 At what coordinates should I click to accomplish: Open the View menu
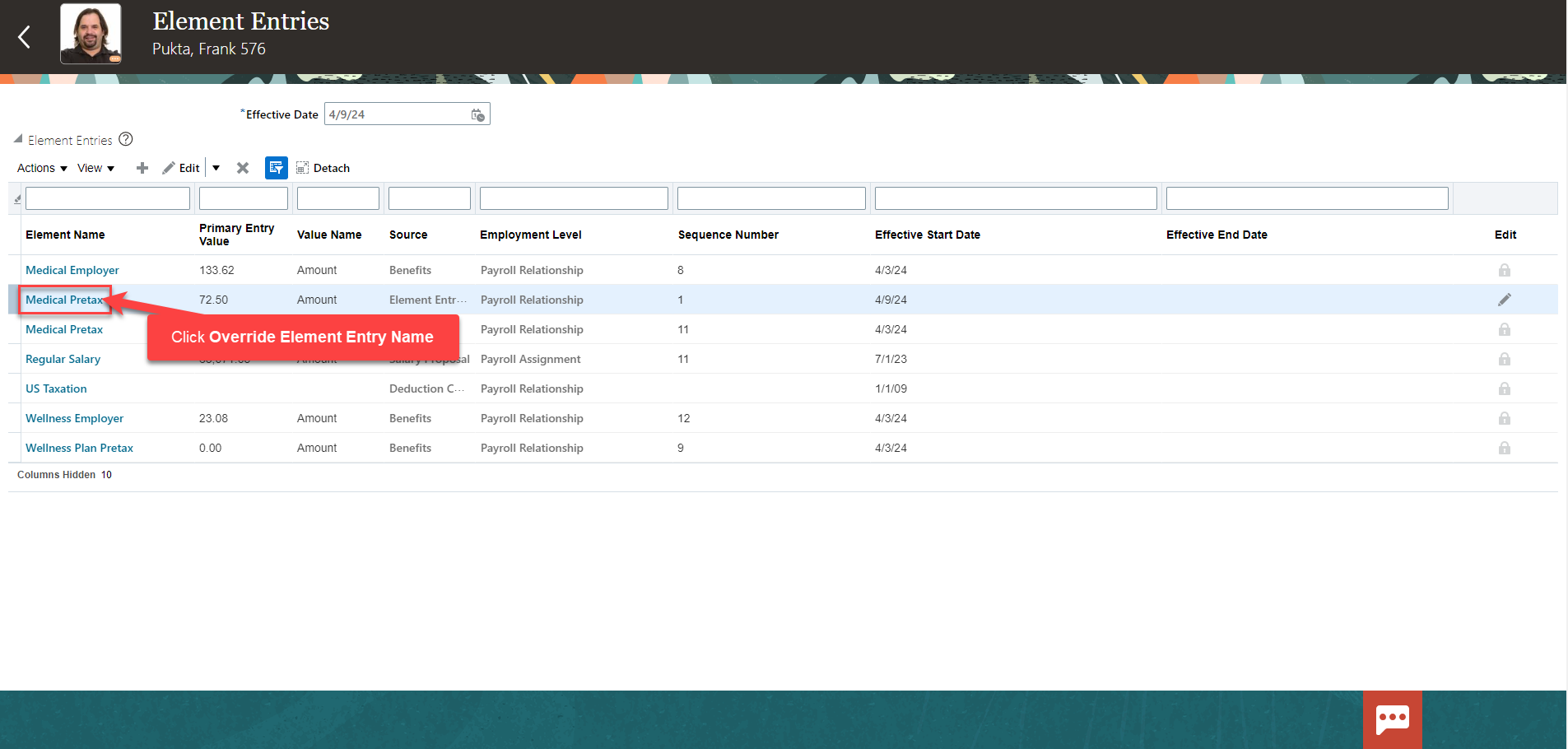[x=95, y=168]
